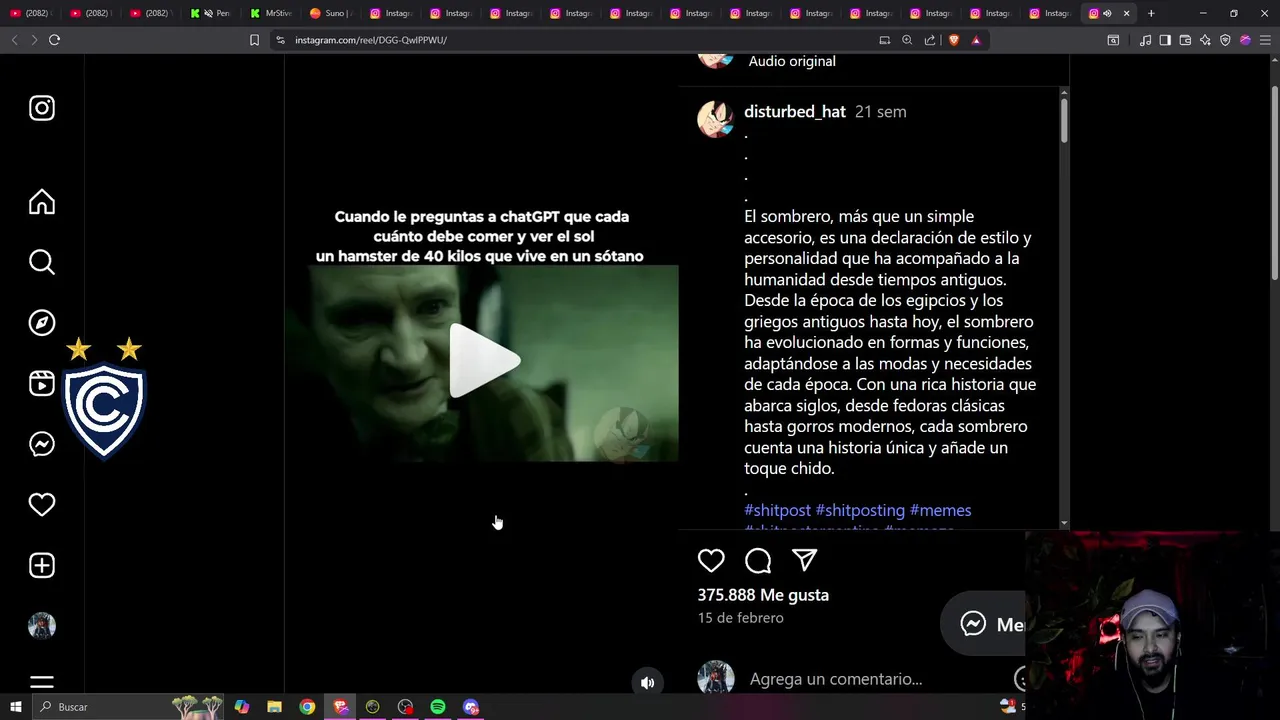Open site info icon in address bar
The image size is (1280, 720).
tap(280, 40)
